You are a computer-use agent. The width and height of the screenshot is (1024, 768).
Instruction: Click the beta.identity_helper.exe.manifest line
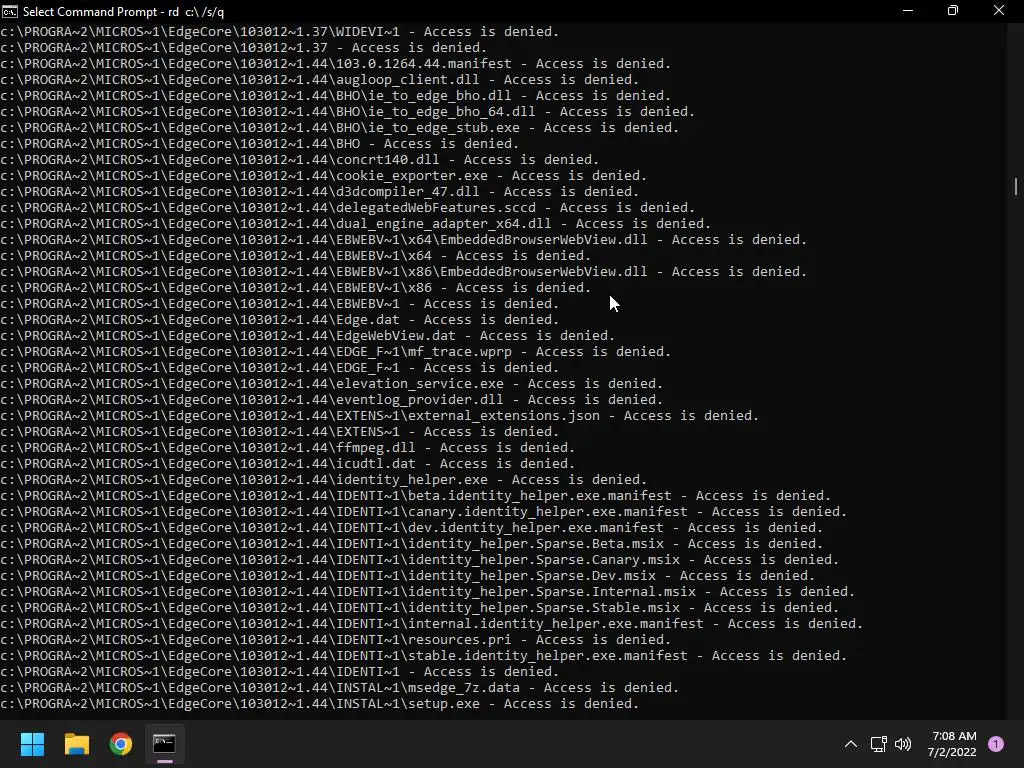(415, 496)
